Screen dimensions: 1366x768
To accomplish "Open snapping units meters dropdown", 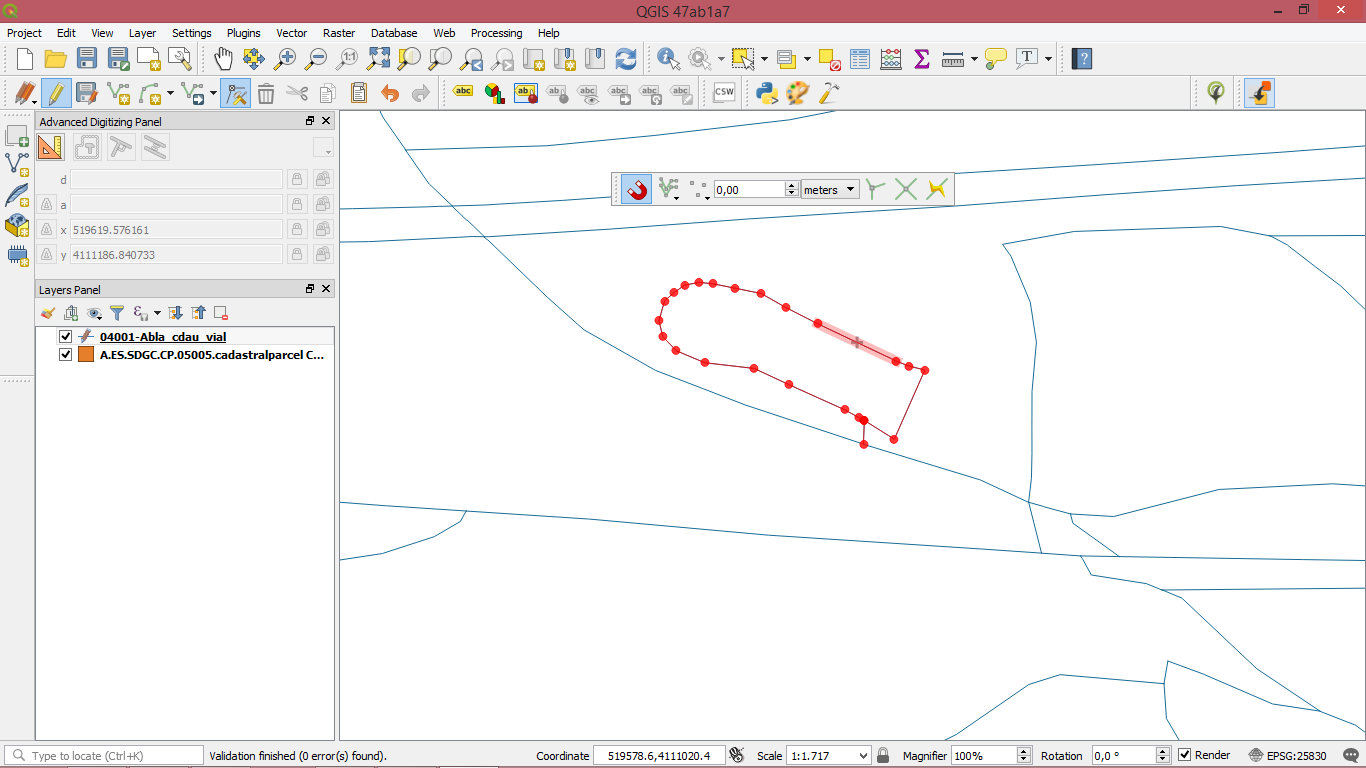I will [830, 189].
